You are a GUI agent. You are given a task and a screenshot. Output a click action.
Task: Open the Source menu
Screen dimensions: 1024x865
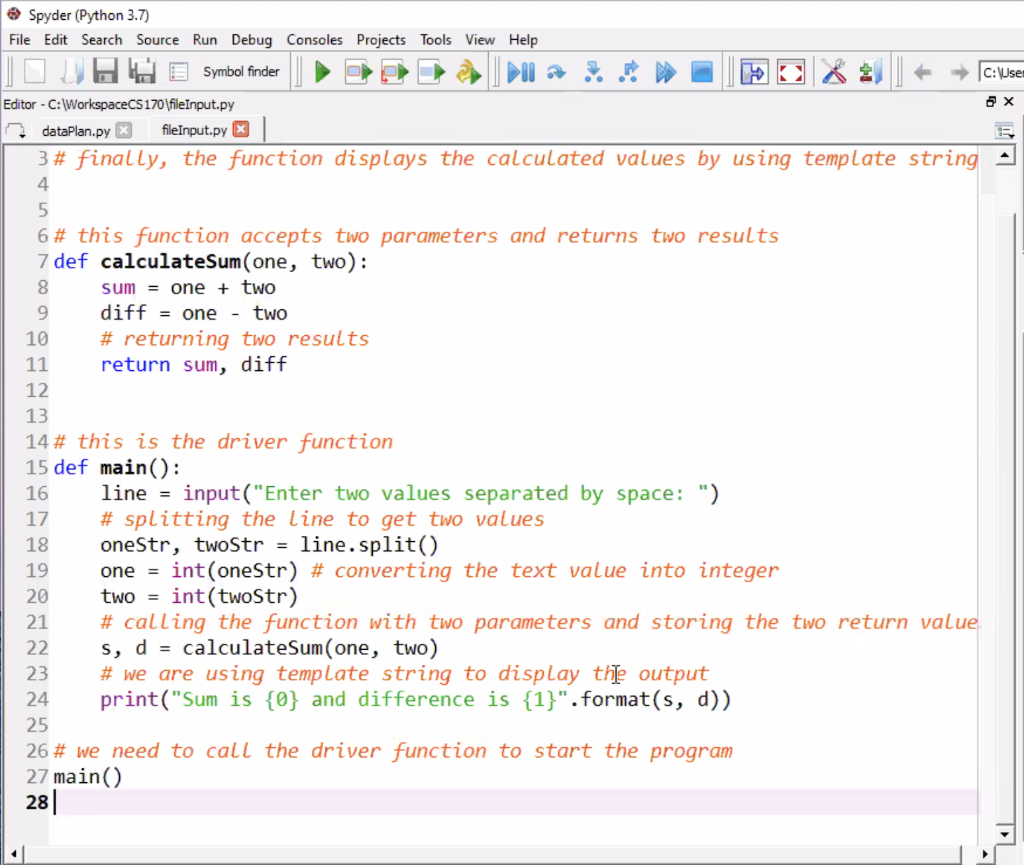[157, 40]
